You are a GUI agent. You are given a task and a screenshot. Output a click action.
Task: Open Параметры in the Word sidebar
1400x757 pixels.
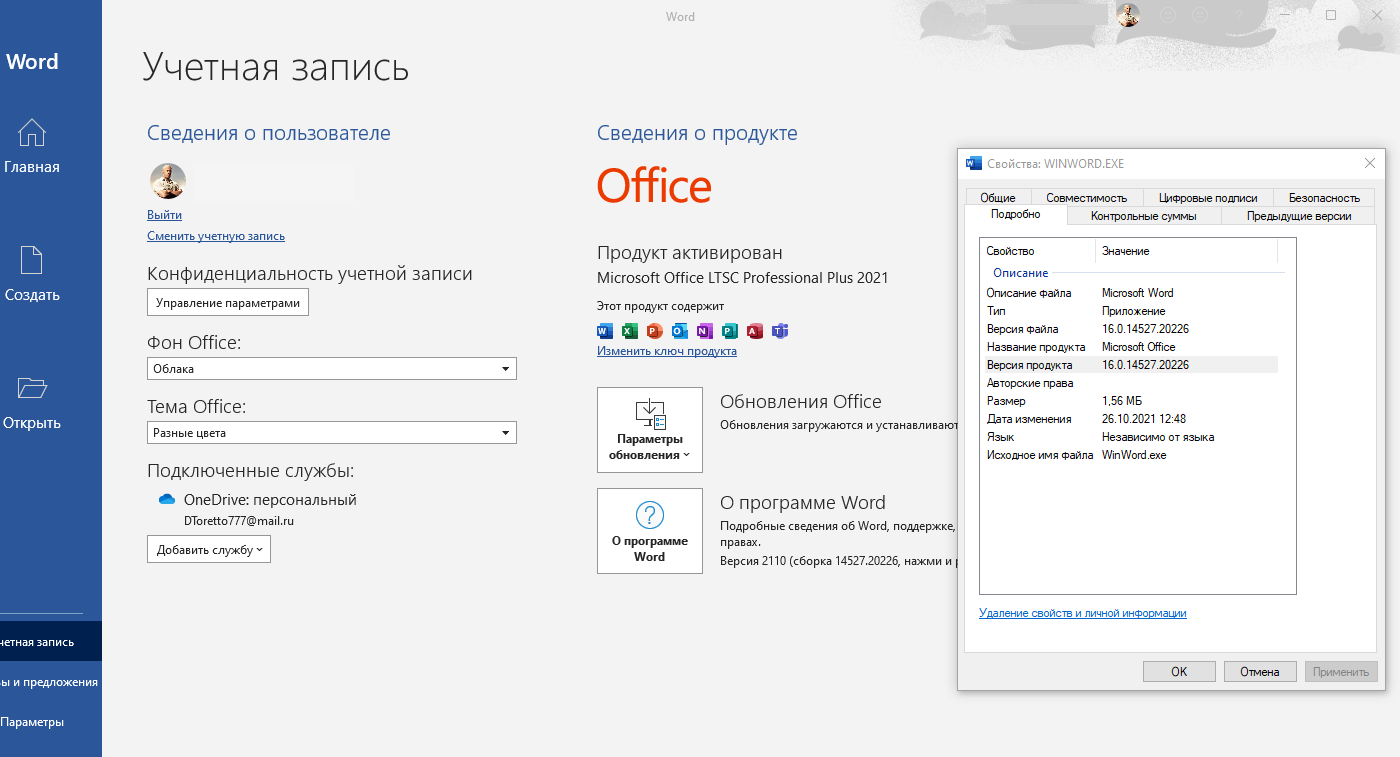[x=51, y=722]
